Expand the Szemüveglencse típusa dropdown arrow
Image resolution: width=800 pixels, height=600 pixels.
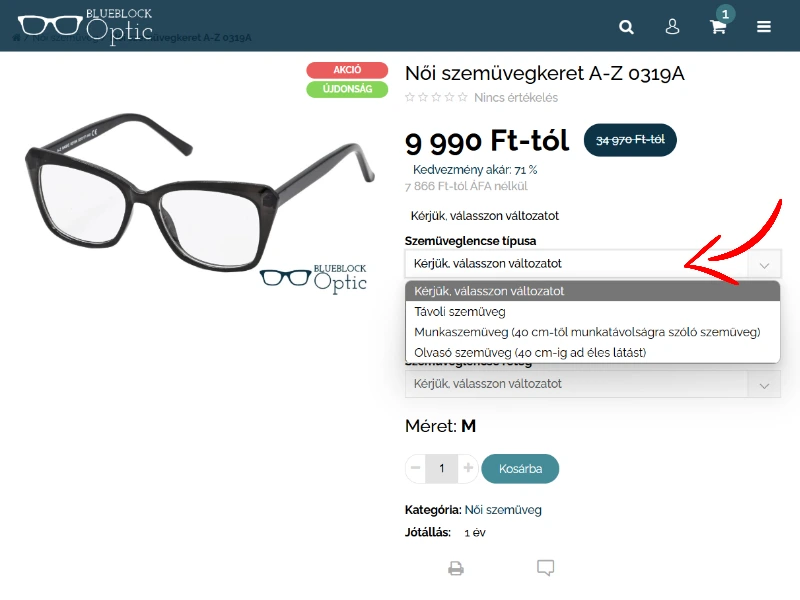pyautogui.click(x=764, y=265)
